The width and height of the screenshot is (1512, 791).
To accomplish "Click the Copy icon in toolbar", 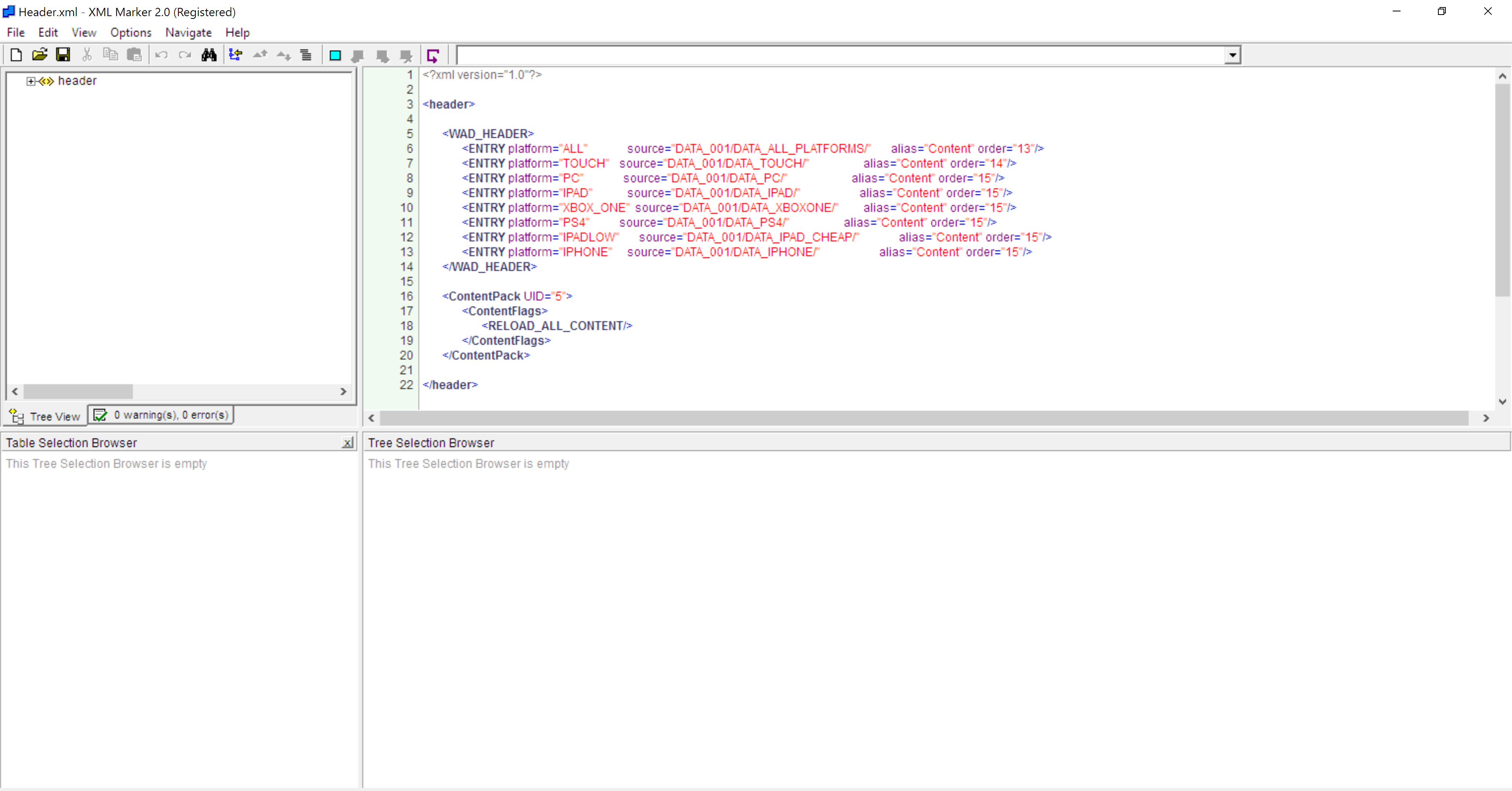I will 110,55.
